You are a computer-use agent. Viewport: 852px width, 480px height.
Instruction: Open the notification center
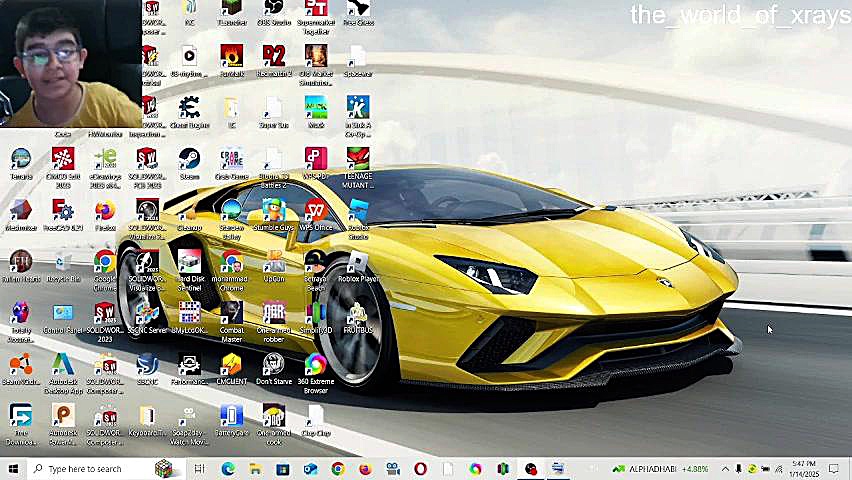pos(834,469)
